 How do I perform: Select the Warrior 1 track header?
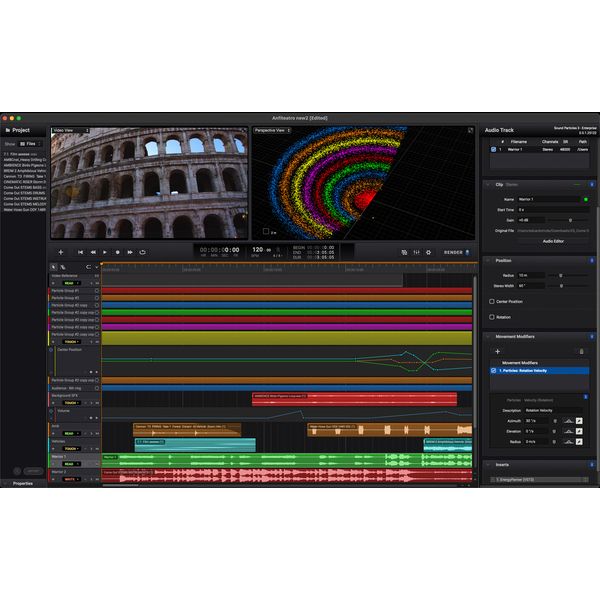[x=75, y=460]
